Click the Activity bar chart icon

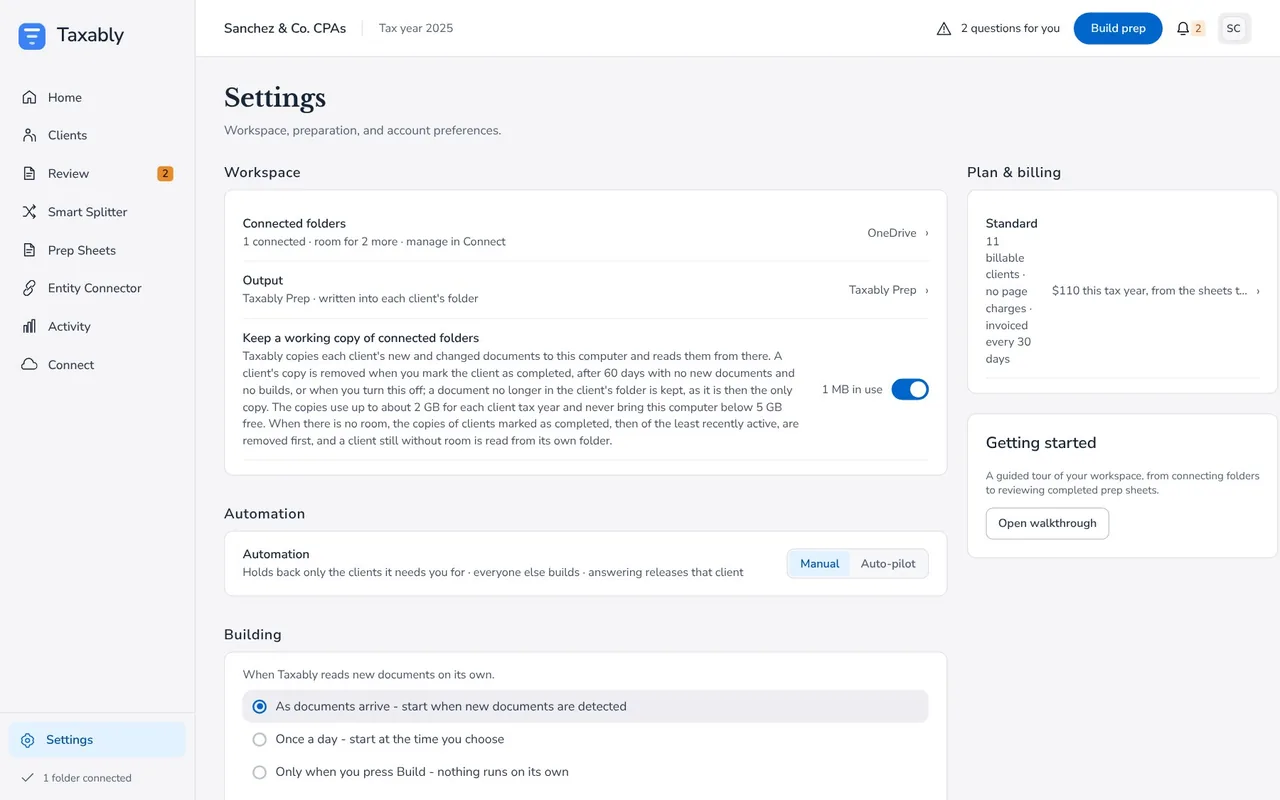29,326
